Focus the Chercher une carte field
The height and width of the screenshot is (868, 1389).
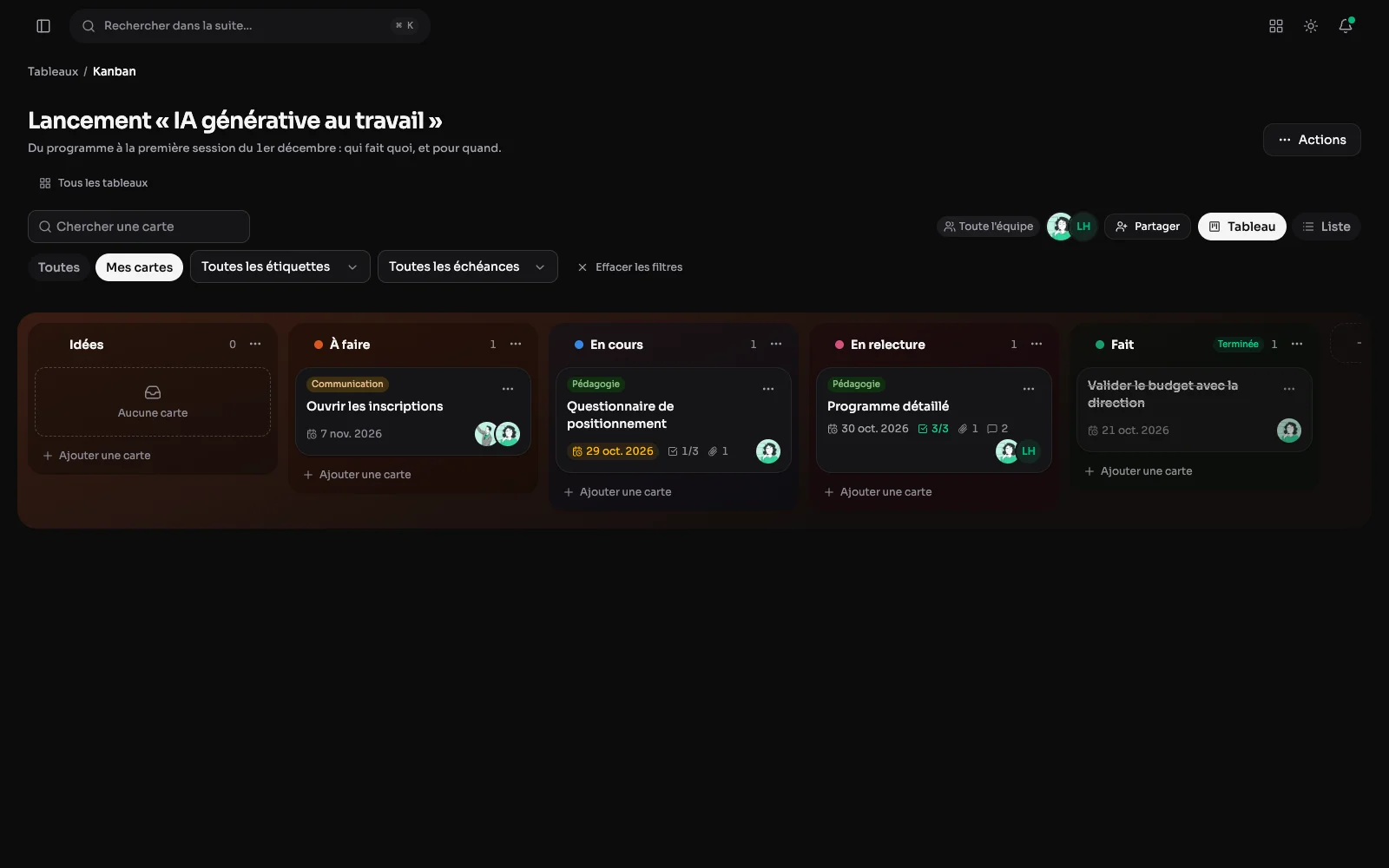tap(139, 227)
